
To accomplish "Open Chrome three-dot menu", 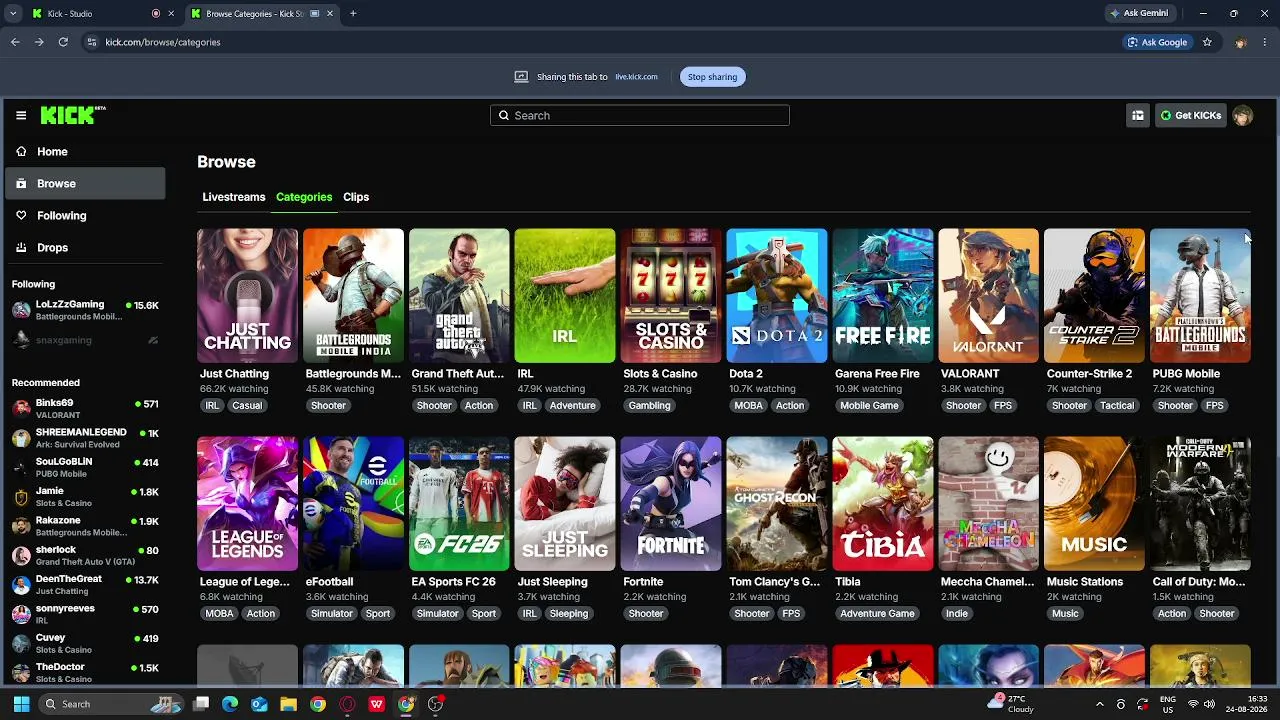I will (1266, 42).
